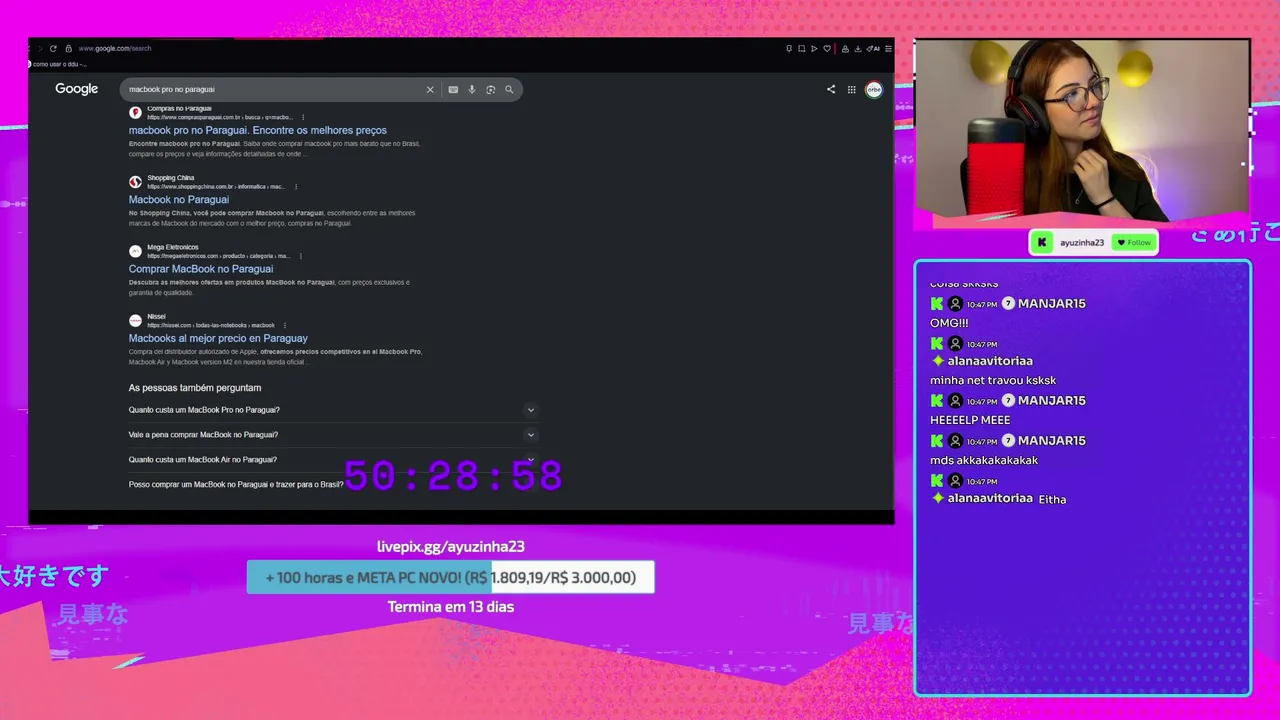Click the ayuzinha23 channel name

coord(1082,242)
